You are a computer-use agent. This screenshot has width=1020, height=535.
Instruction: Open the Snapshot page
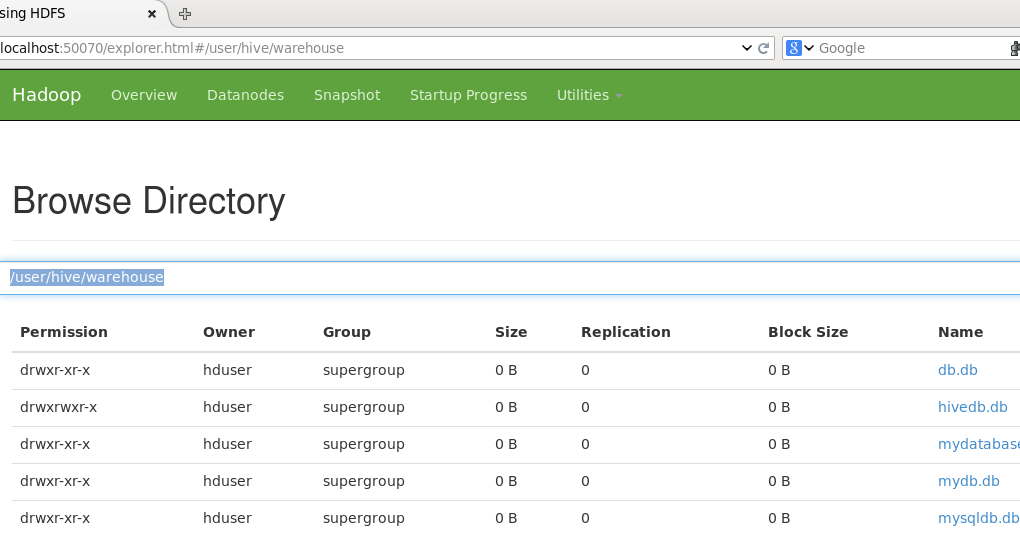[347, 95]
